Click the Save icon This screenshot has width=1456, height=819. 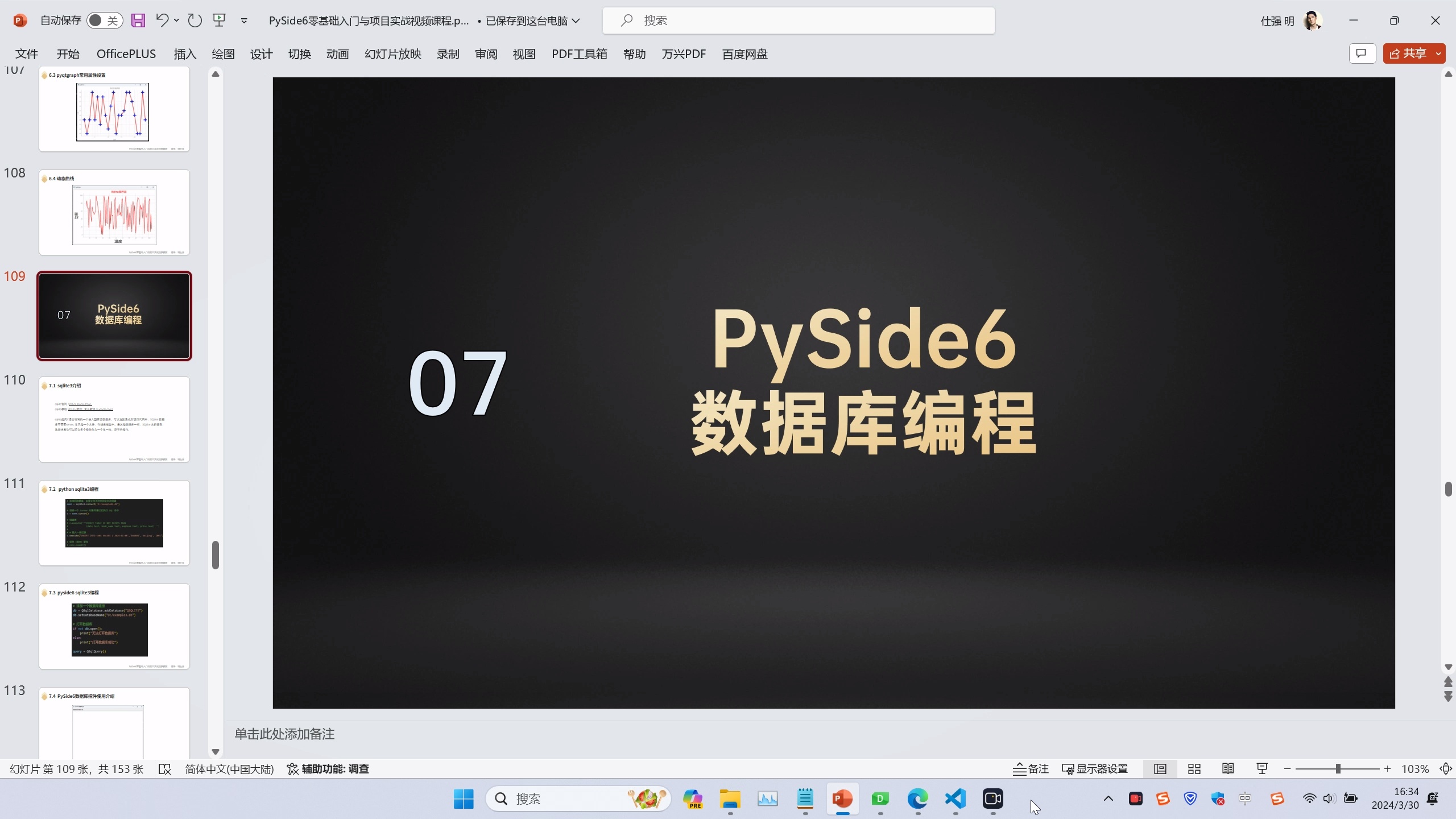click(138, 20)
